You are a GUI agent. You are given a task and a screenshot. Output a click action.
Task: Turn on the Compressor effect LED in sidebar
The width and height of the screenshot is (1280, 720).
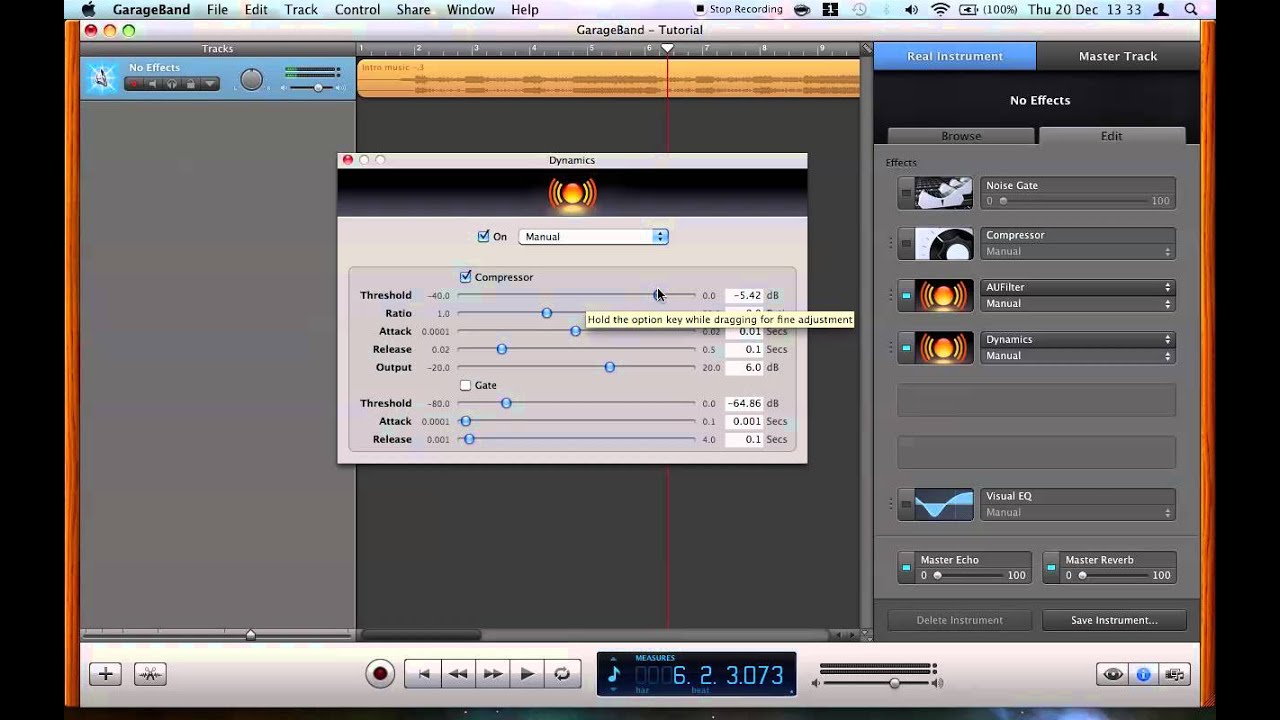(x=906, y=244)
